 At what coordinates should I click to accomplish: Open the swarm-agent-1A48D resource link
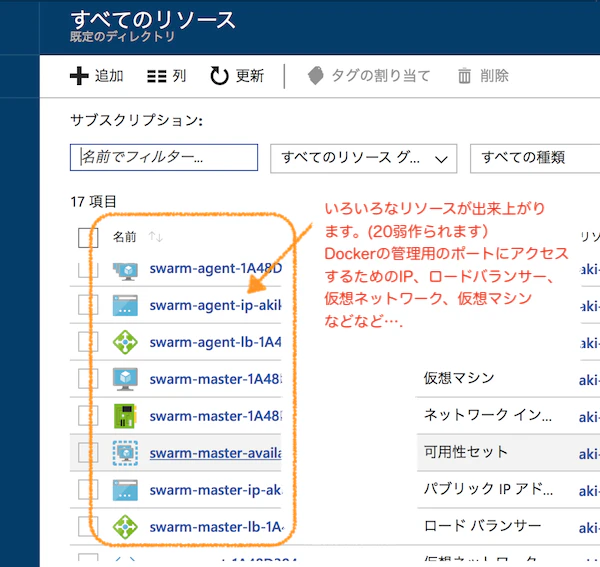coord(215,269)
